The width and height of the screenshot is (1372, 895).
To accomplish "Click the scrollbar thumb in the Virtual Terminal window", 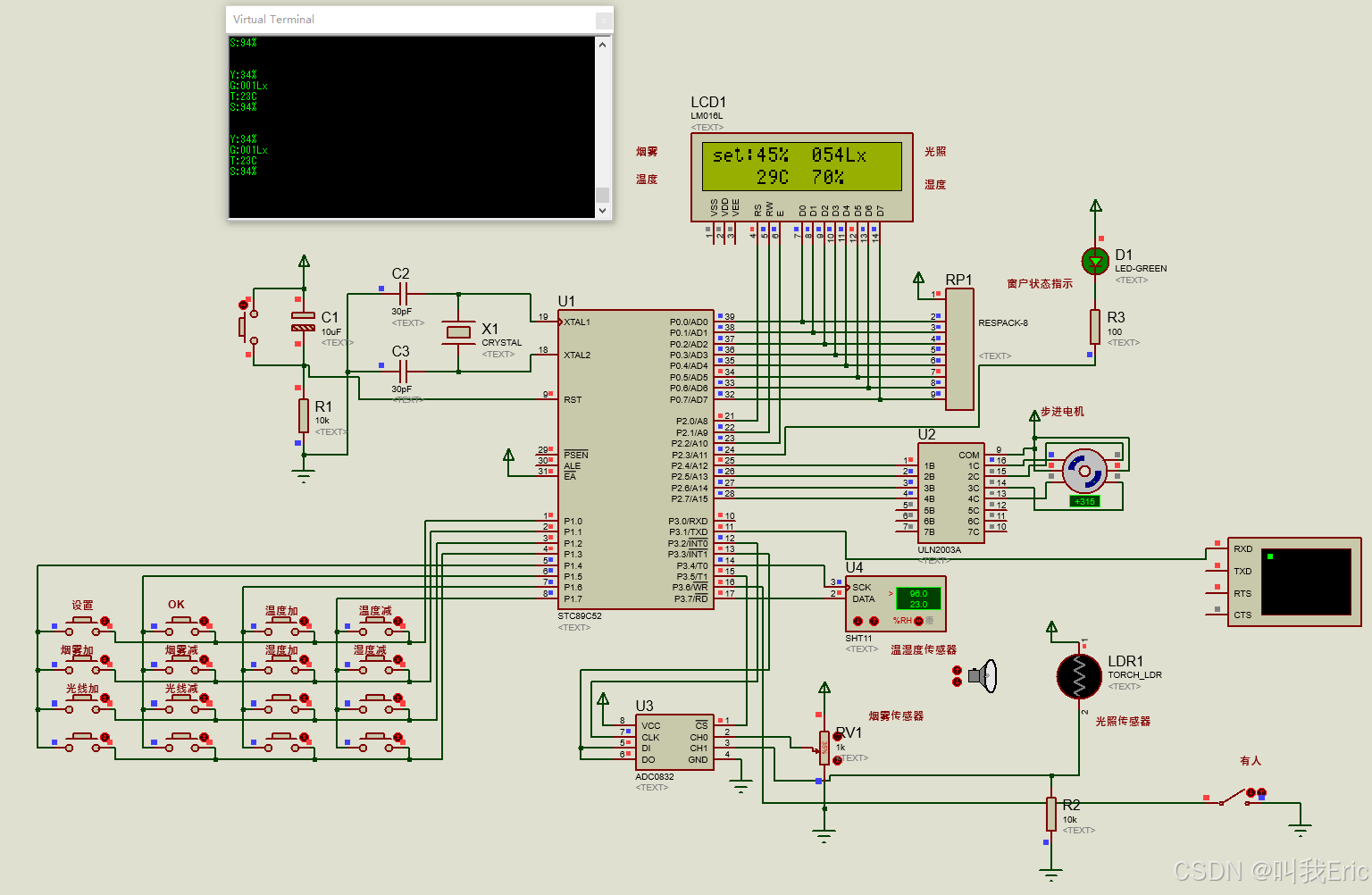I will 603,195.
